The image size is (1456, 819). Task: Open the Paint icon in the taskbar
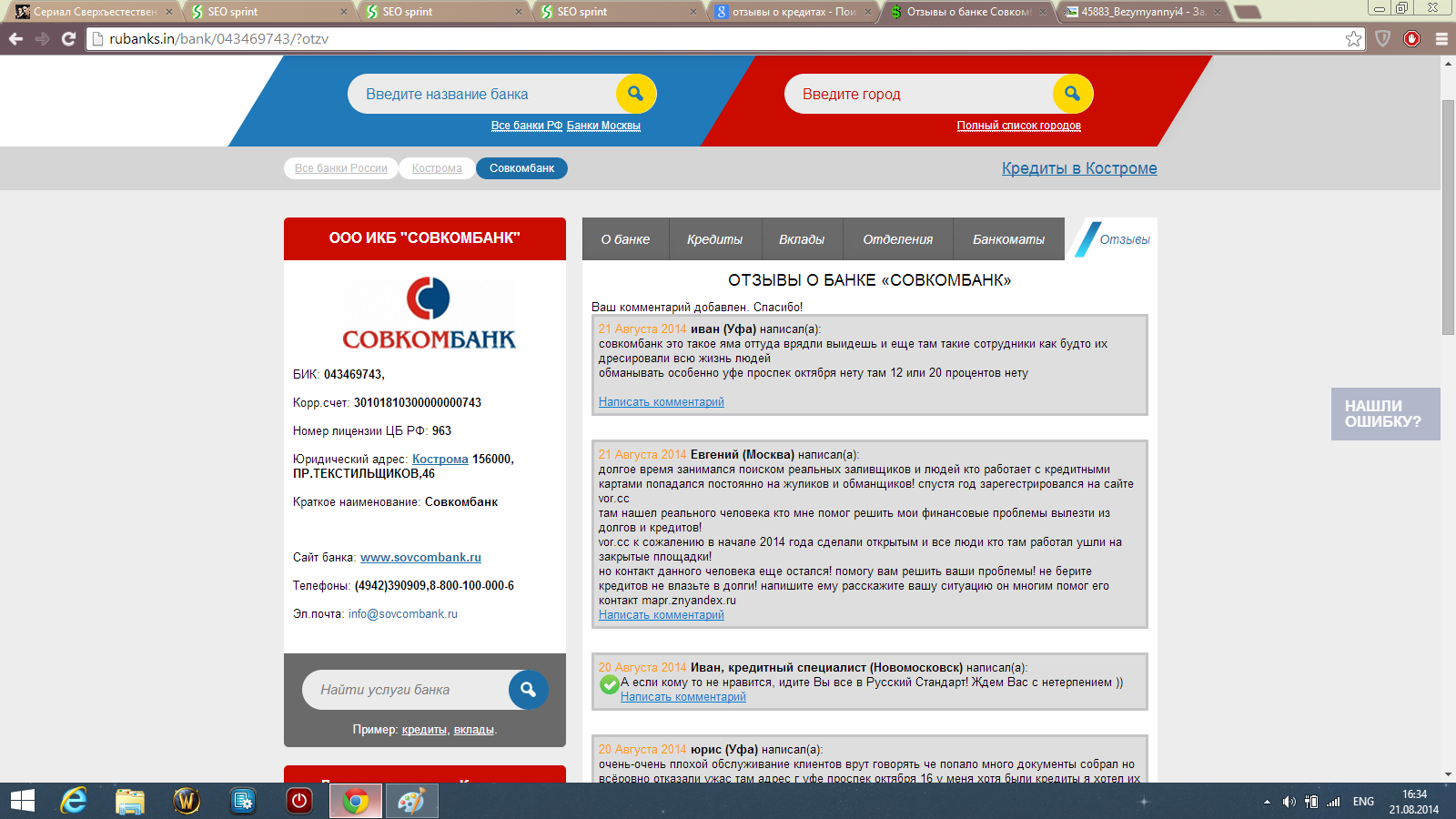pyautogui.click(x=412, y=801)
